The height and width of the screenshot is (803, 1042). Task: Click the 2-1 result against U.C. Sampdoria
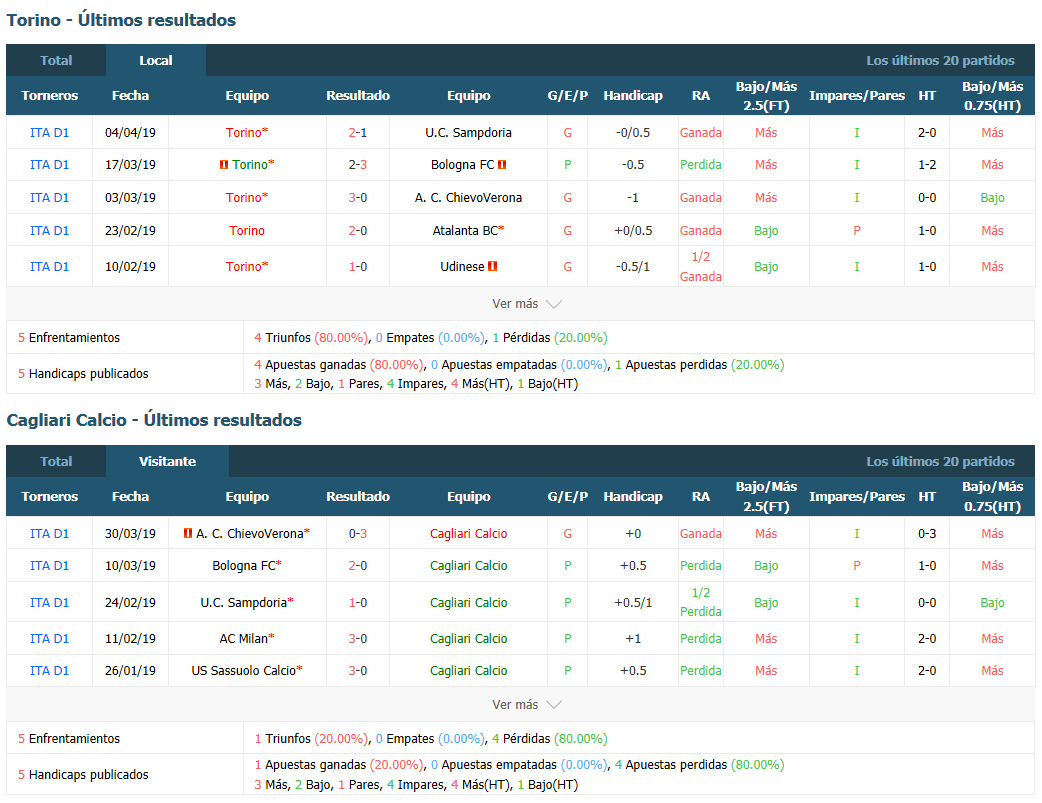click(x=358, y=133)
